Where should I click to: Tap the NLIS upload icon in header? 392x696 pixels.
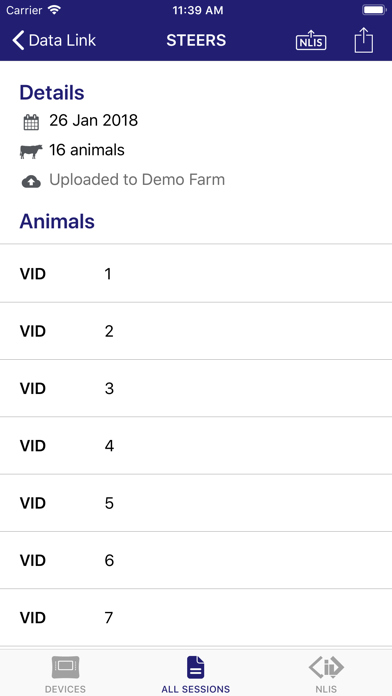point(311,40)
